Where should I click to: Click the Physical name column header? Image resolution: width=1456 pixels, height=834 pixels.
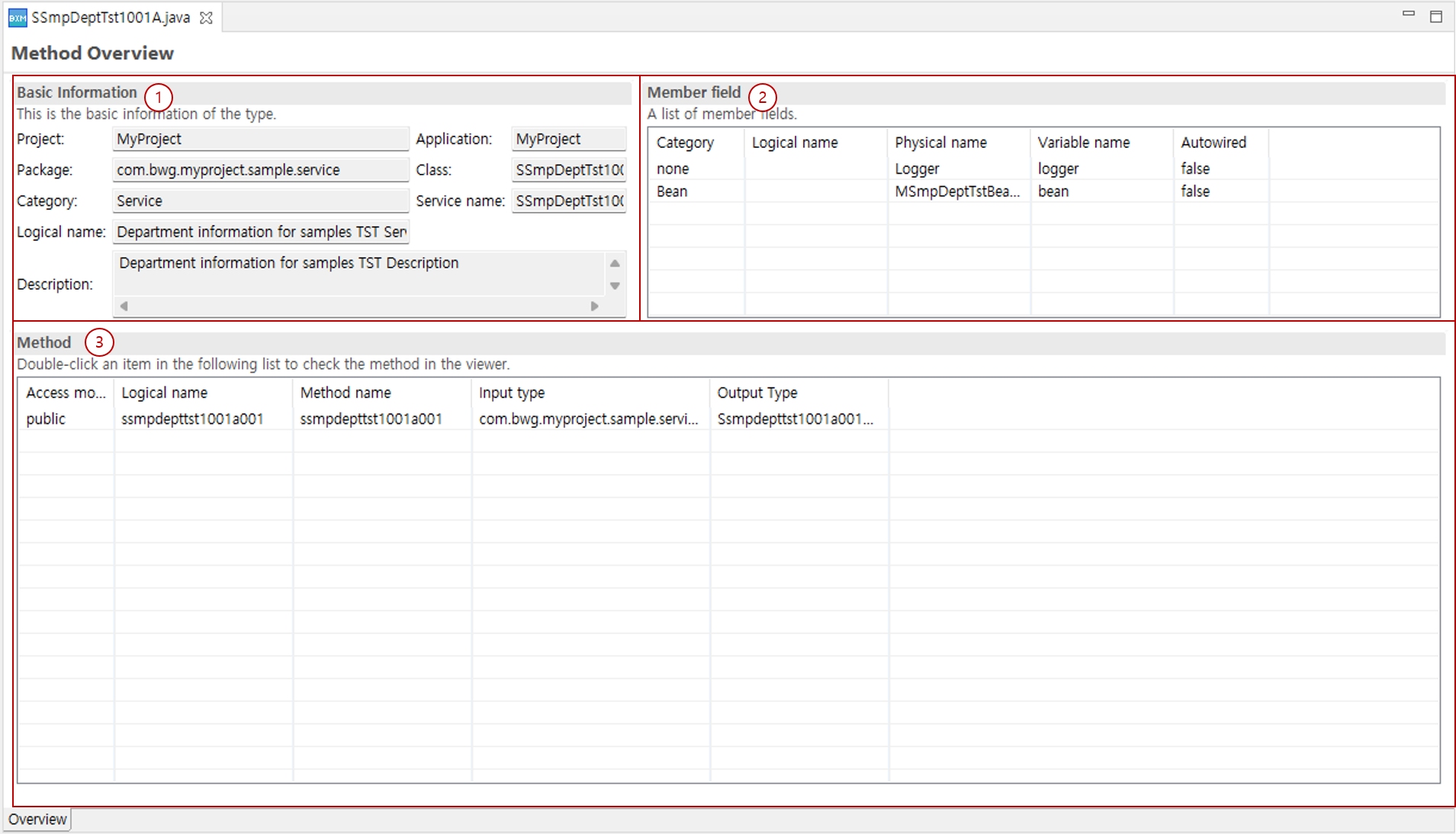tap(940, 143)
